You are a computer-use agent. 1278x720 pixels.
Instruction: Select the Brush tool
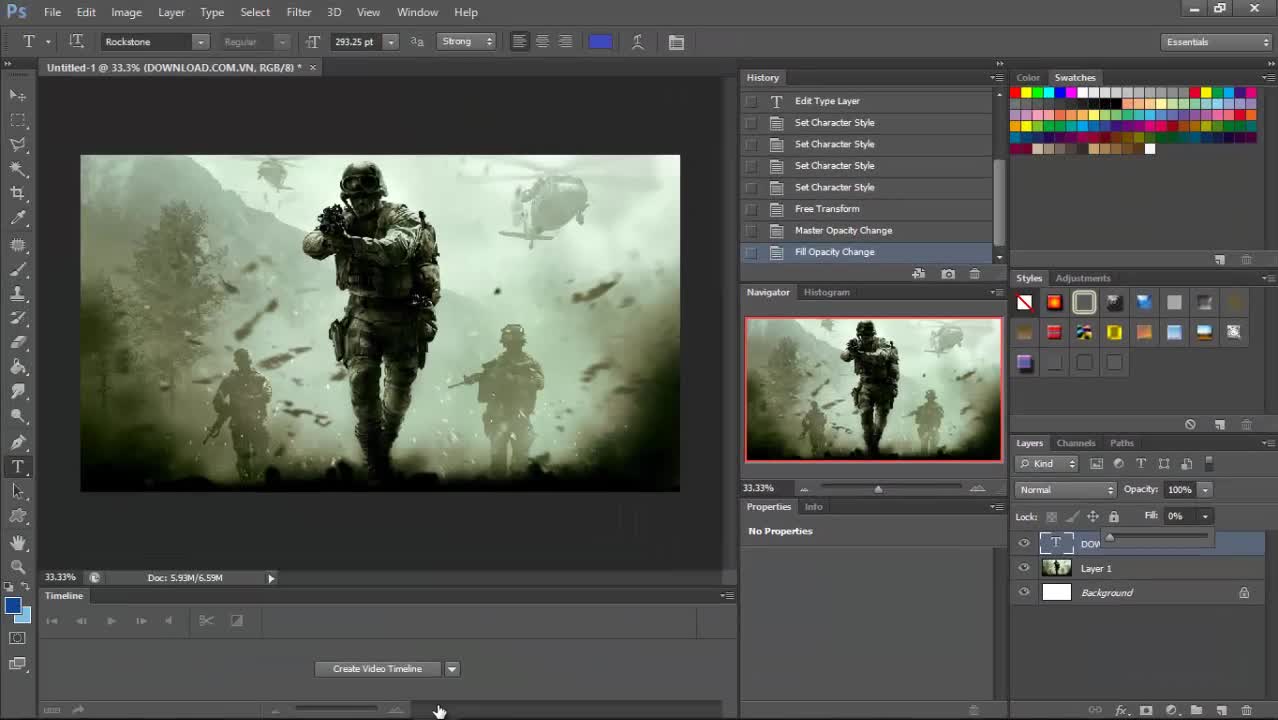tap(18, 270)
